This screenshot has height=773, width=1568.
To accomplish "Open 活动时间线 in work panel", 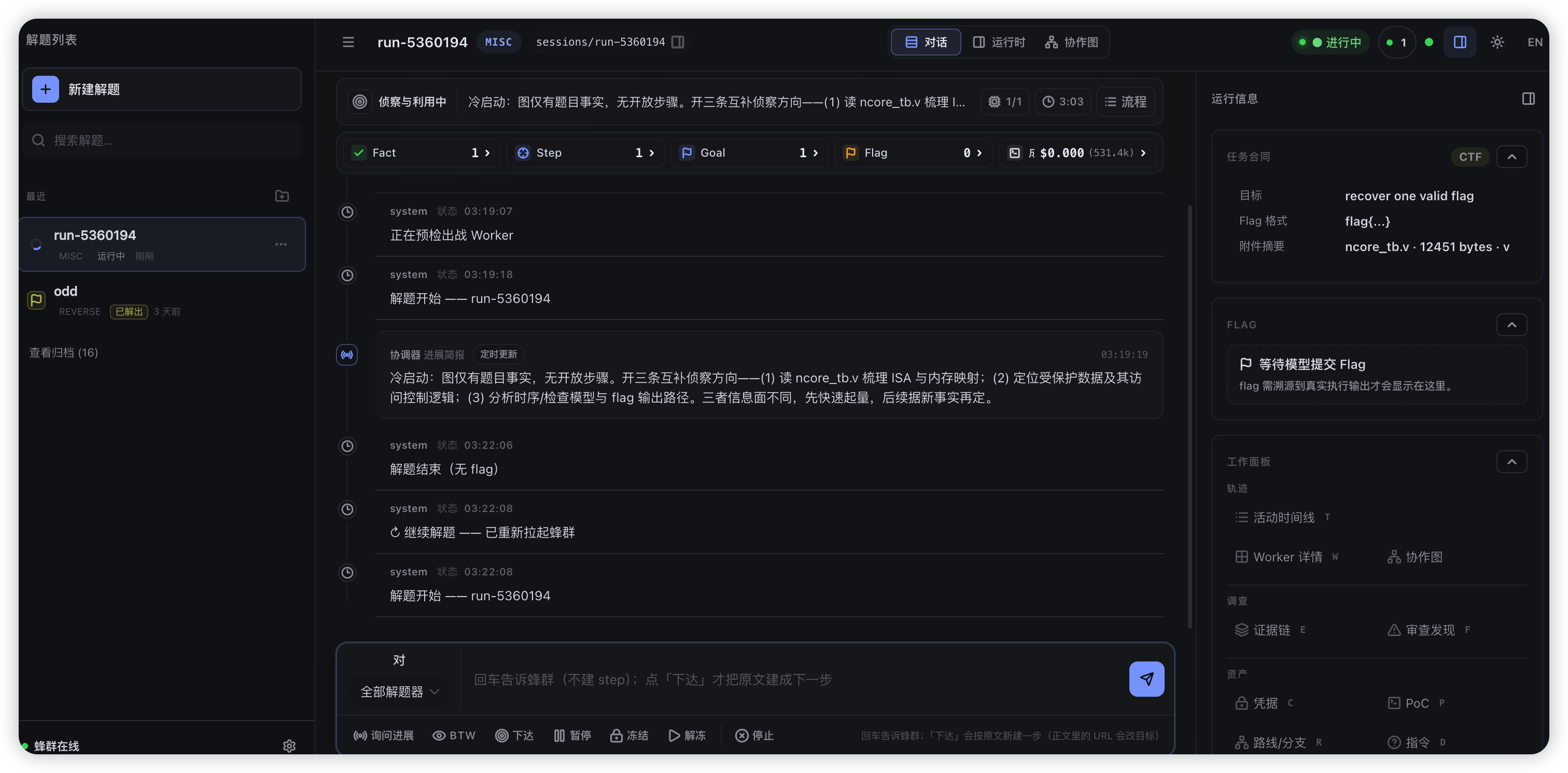I will (1283, 517).
